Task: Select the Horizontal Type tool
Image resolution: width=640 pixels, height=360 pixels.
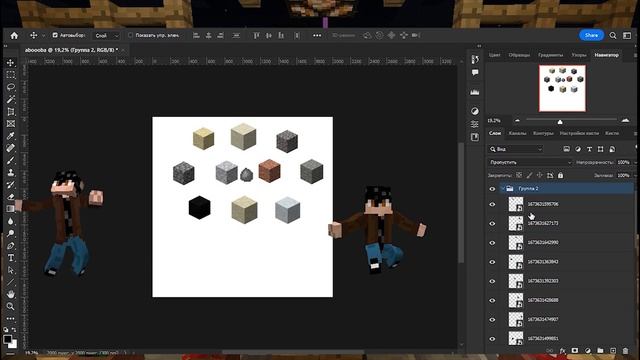Action: click(11, 258)
